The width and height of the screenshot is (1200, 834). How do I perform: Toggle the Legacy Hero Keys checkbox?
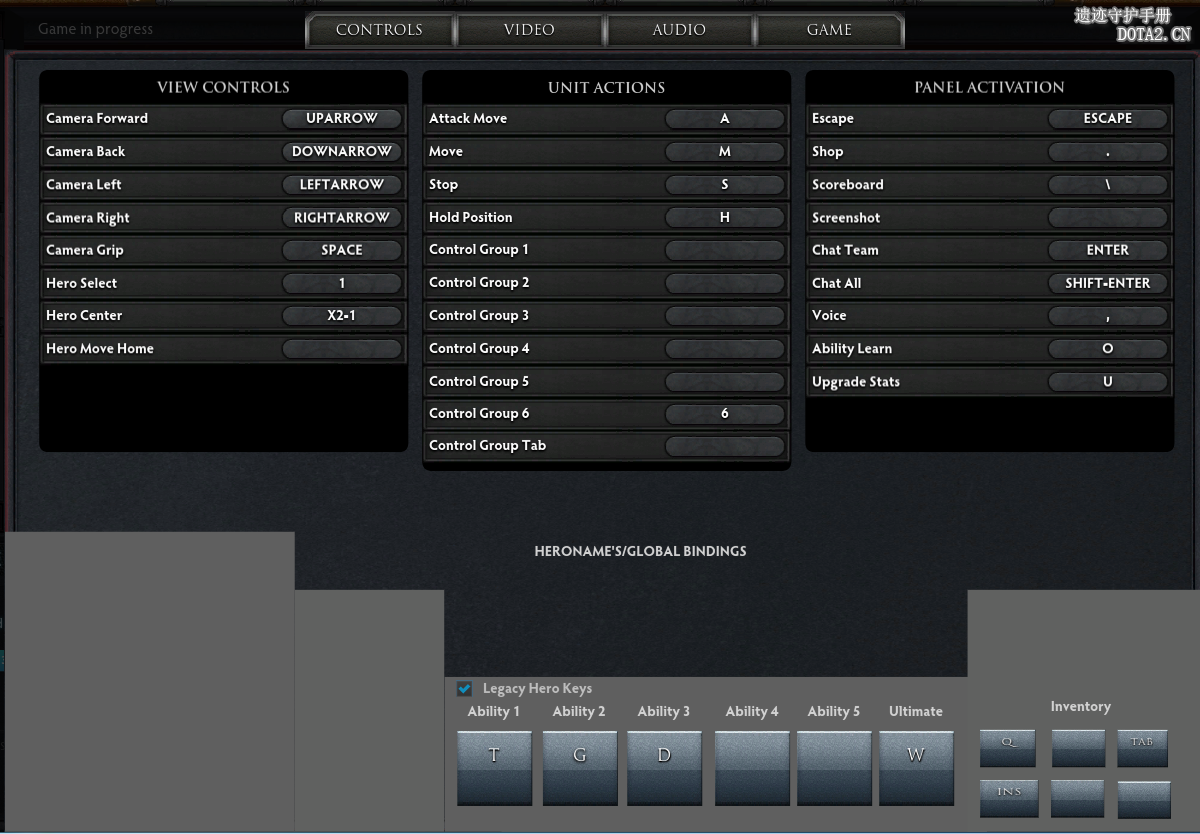click(465, 689)
